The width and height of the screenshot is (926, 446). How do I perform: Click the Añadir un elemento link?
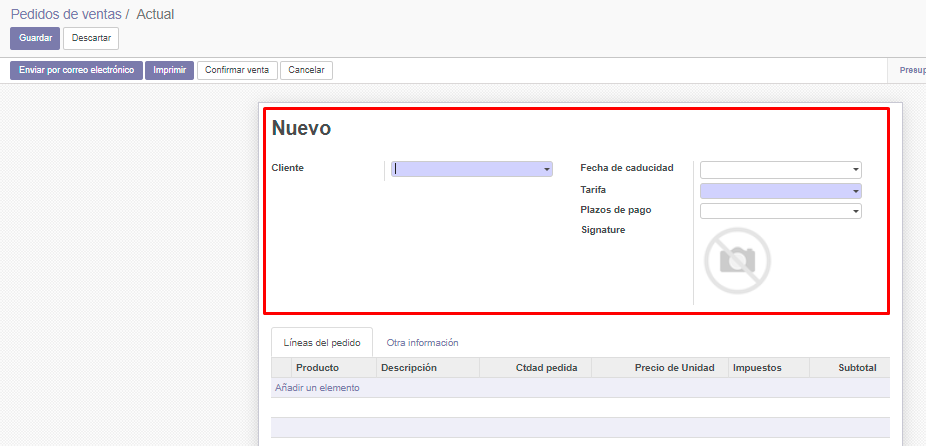[317, 388]
